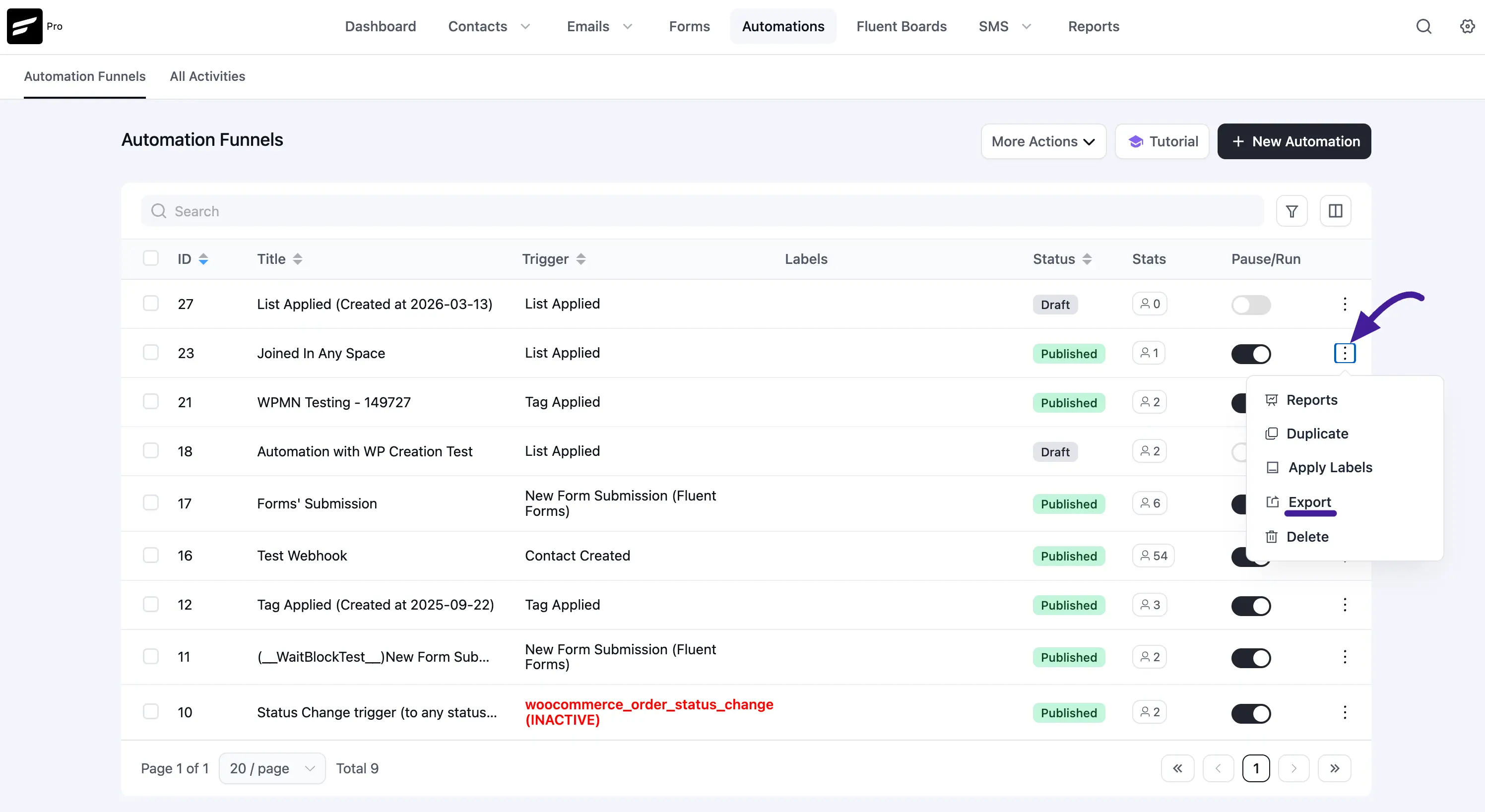
Task: Open the settings gear icon
Action: [1467, 26]
